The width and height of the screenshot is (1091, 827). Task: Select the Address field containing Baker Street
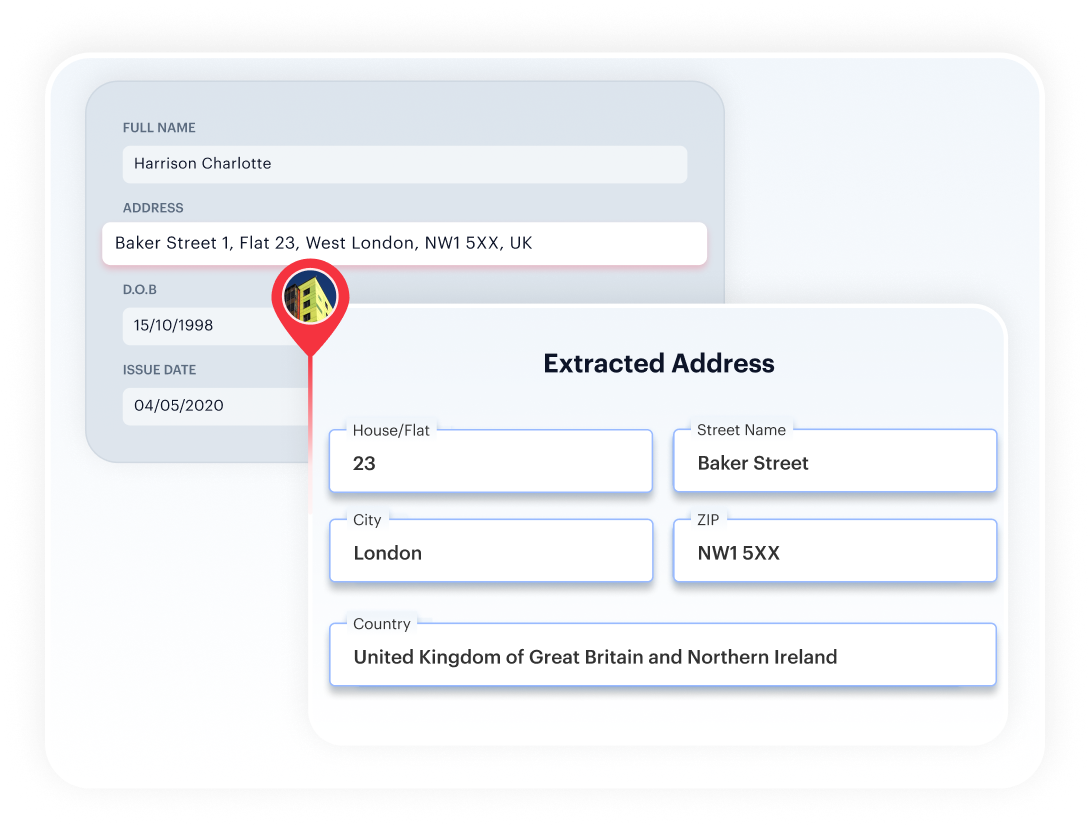point(404,243)
